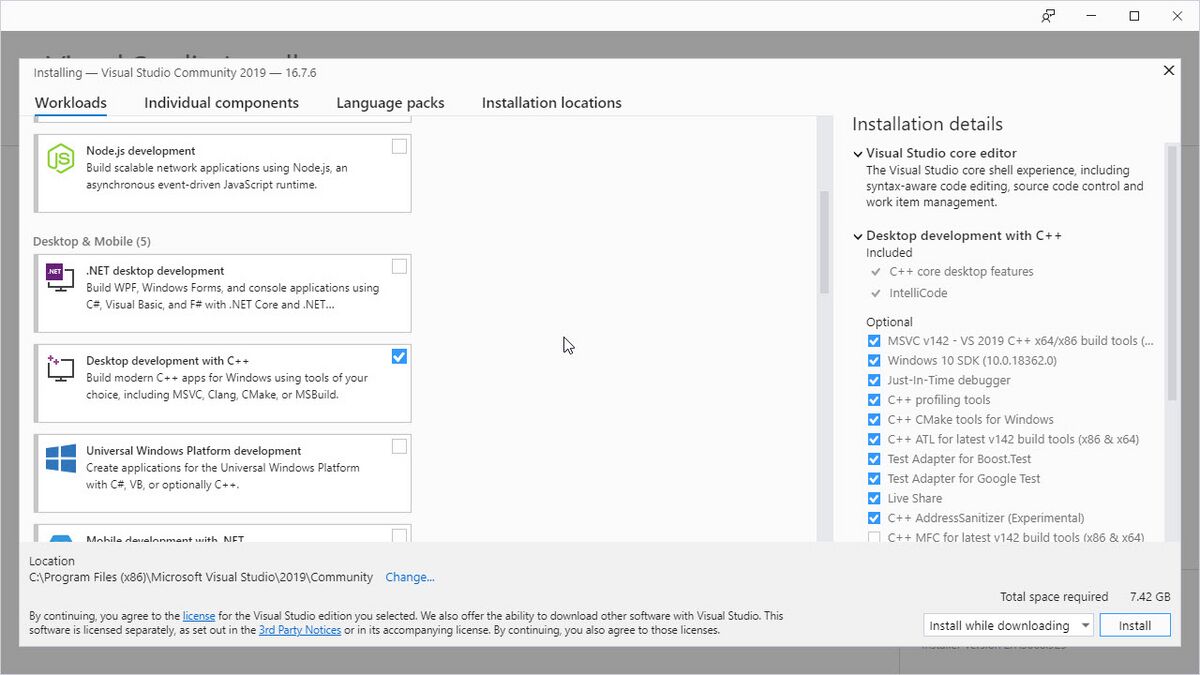Click the Node.js development workload icon

[61, 160]
